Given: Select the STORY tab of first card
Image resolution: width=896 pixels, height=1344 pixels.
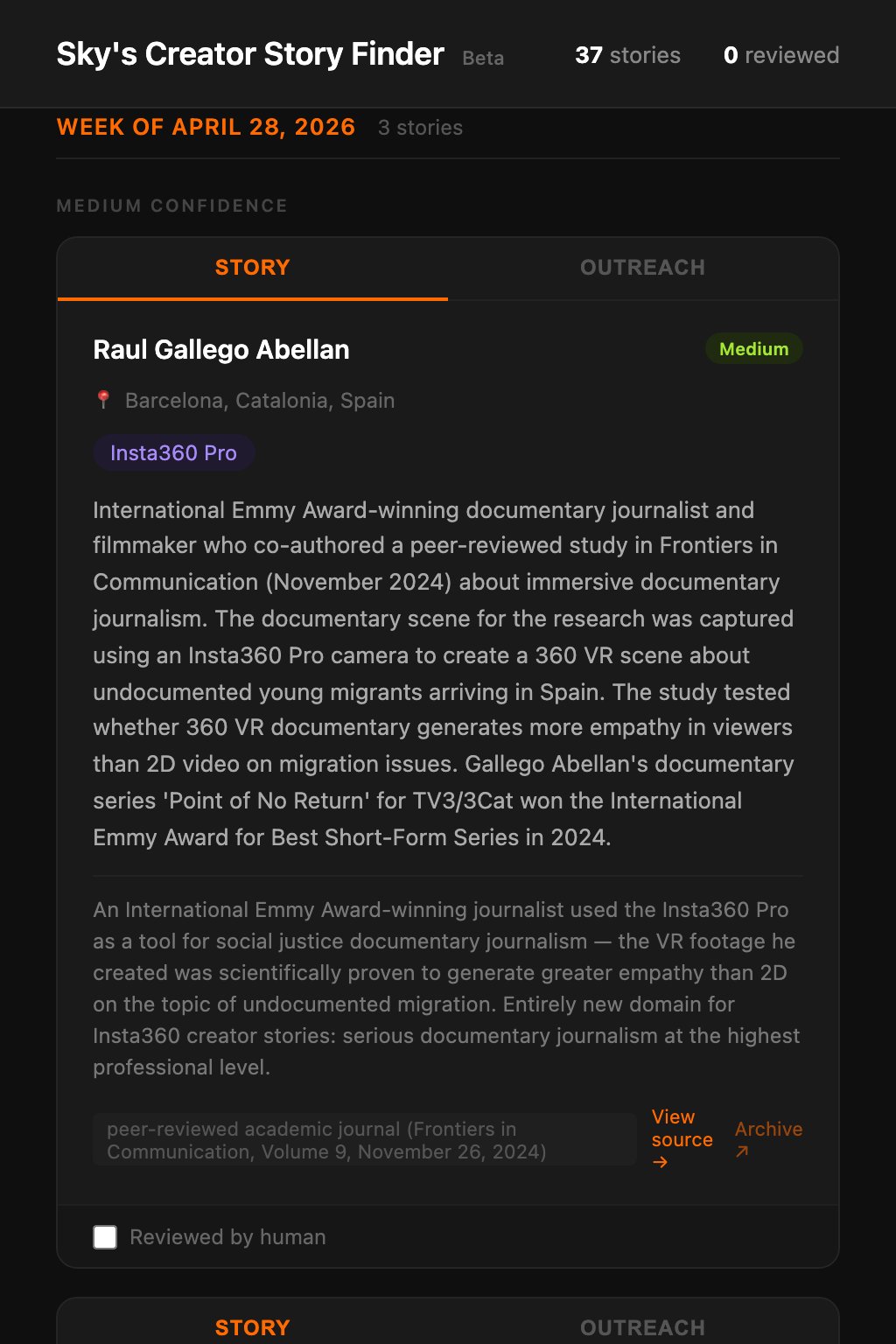Looking at the screenshot, I should click(253, 268).
